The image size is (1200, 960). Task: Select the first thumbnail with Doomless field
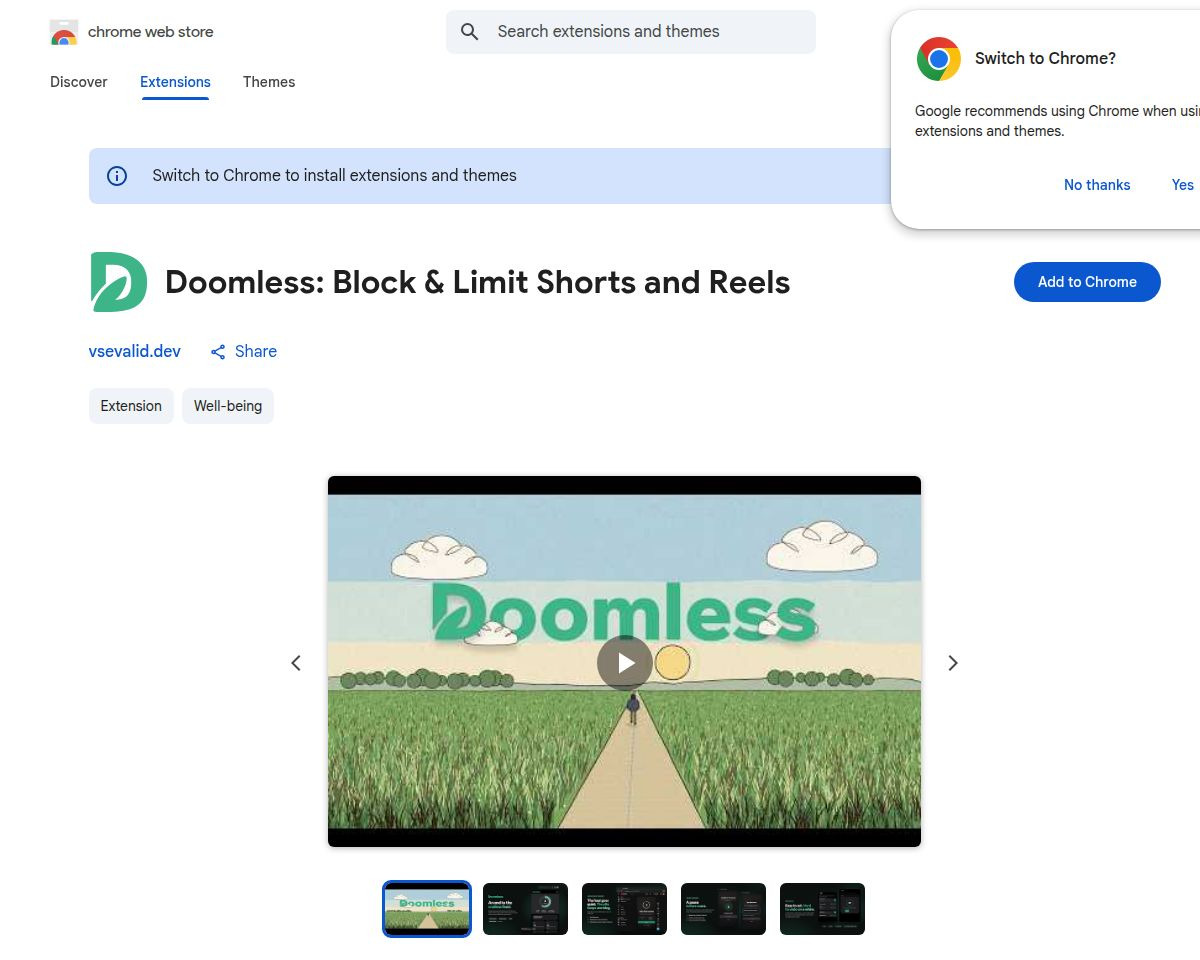click(x=427, y=909)
